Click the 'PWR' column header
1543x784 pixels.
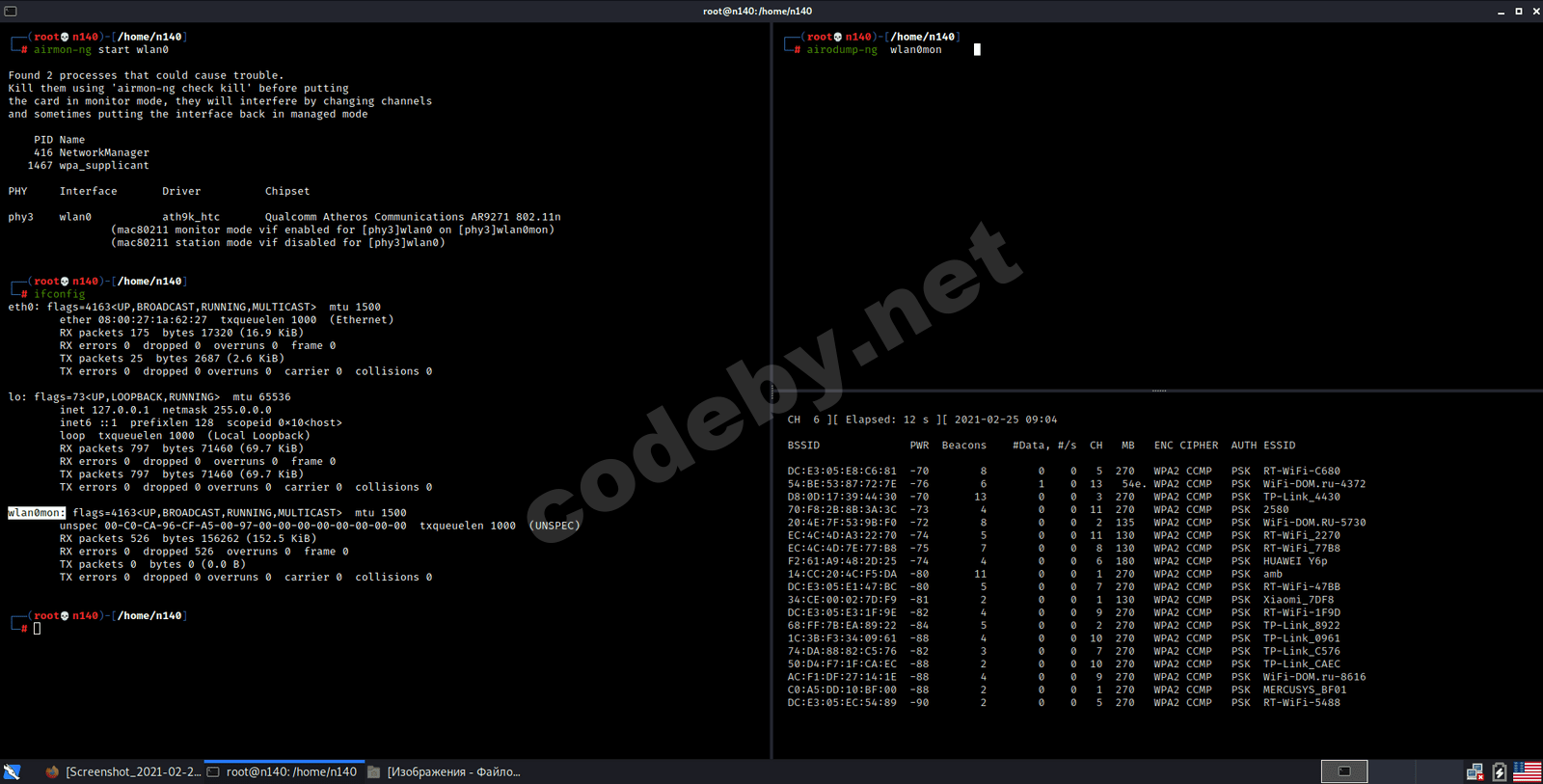(919, 446)
